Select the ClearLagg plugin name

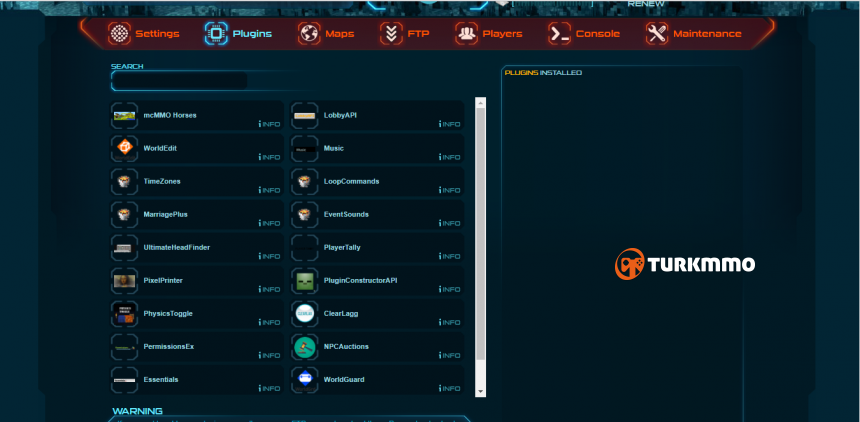click(341, 313)
